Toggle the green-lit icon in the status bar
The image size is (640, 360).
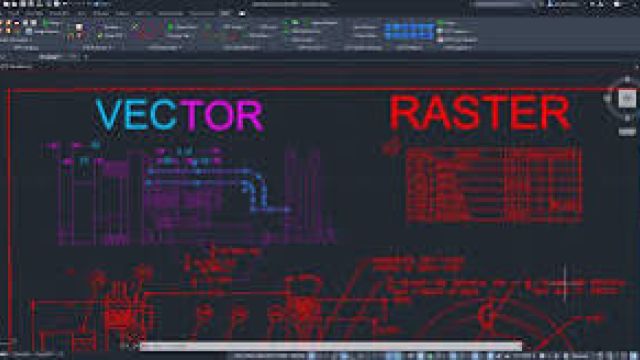(429, 356)
